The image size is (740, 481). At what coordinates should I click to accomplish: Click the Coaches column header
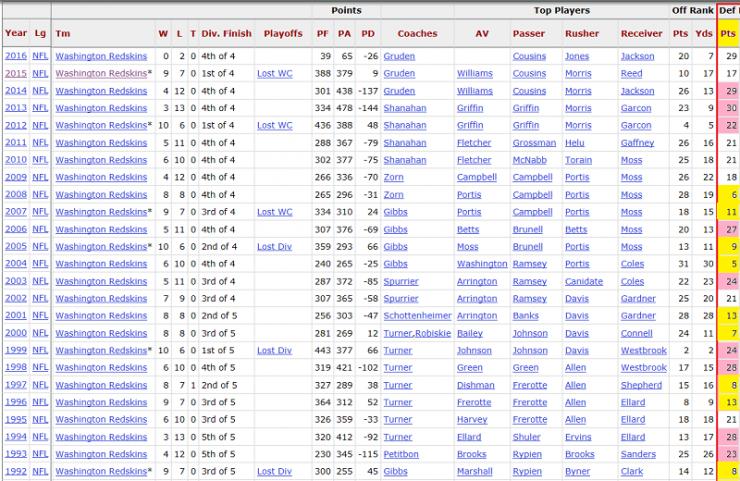pos(417,34)
